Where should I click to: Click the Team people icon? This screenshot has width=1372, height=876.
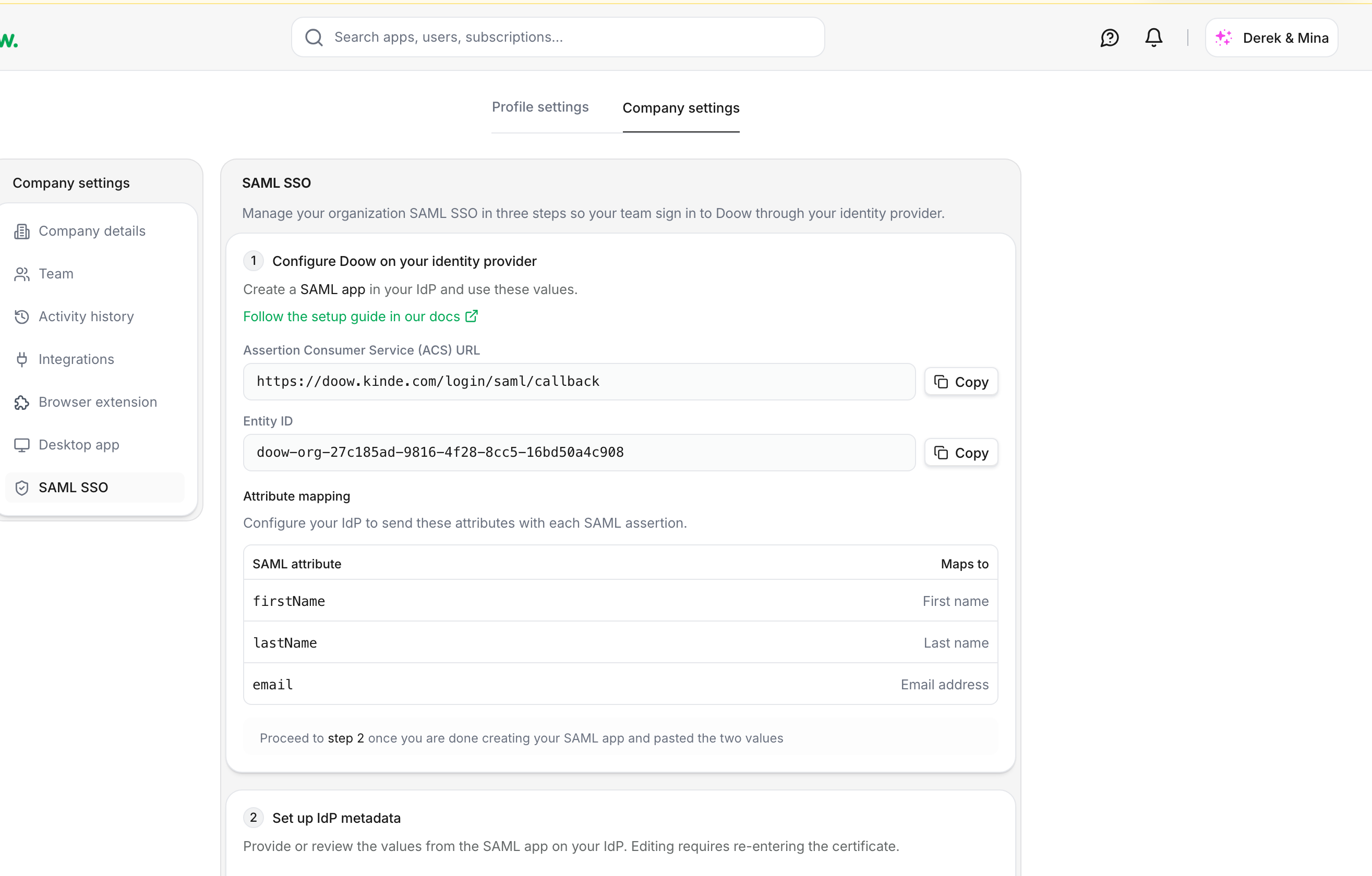[x=22, y=274]
